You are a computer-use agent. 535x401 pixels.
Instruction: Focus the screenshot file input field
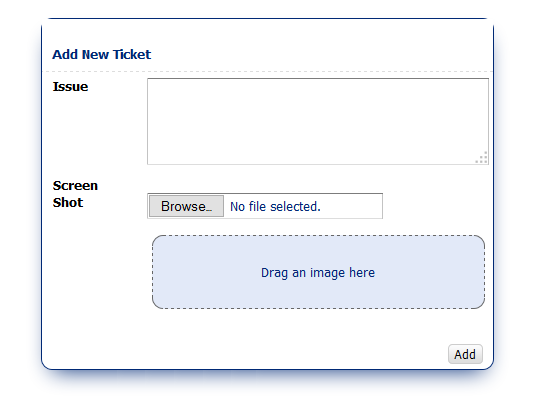(x=265, y=206)
